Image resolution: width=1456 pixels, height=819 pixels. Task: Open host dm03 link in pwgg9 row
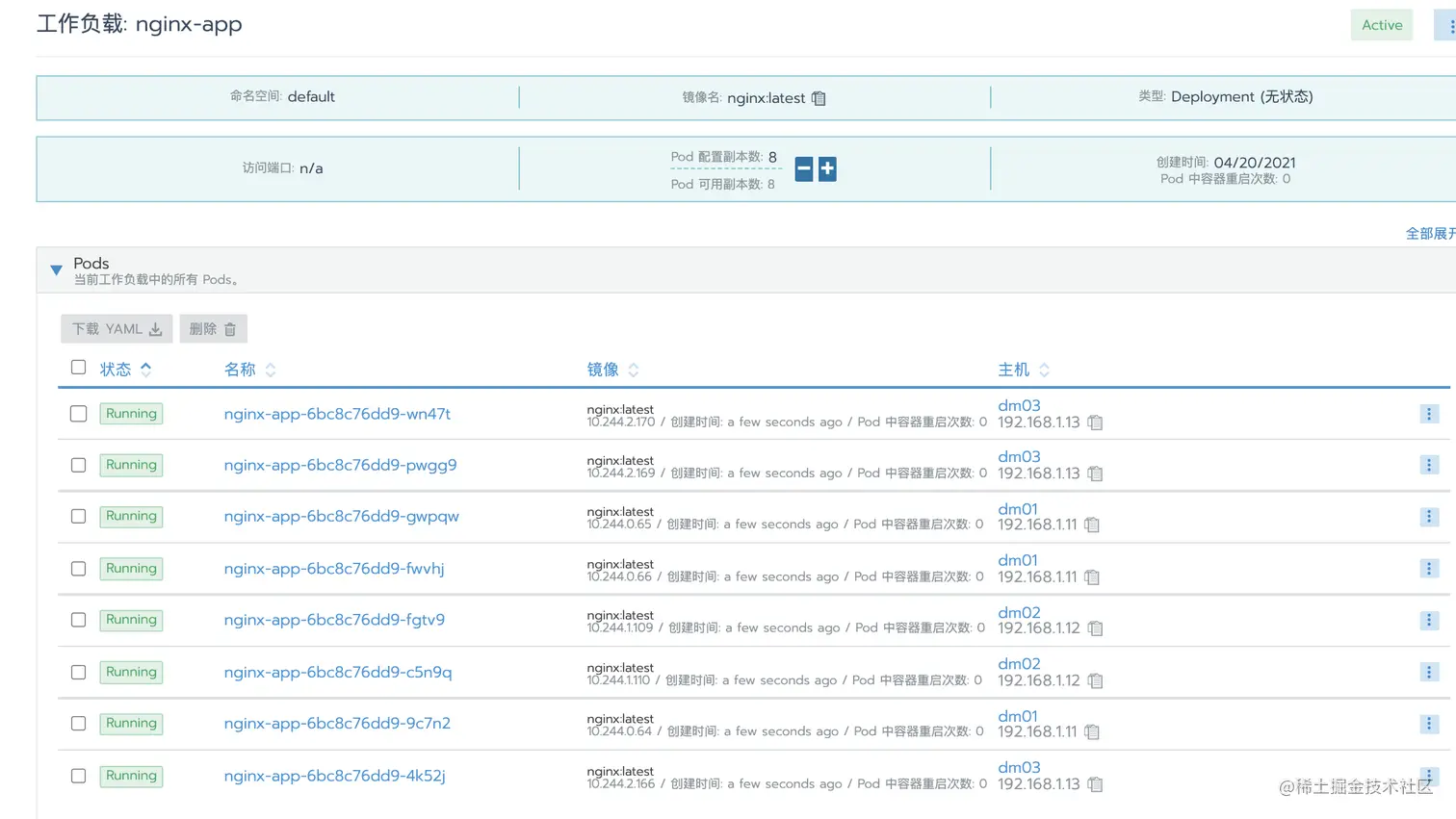pyautogui.click(x=1019, y=457)
